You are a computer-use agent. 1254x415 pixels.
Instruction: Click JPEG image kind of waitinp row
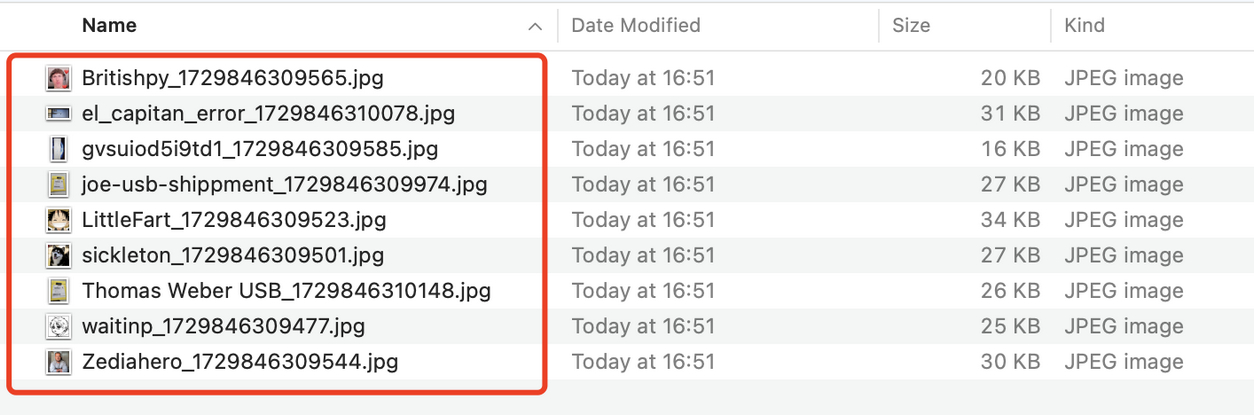(x=1123, y=327)
